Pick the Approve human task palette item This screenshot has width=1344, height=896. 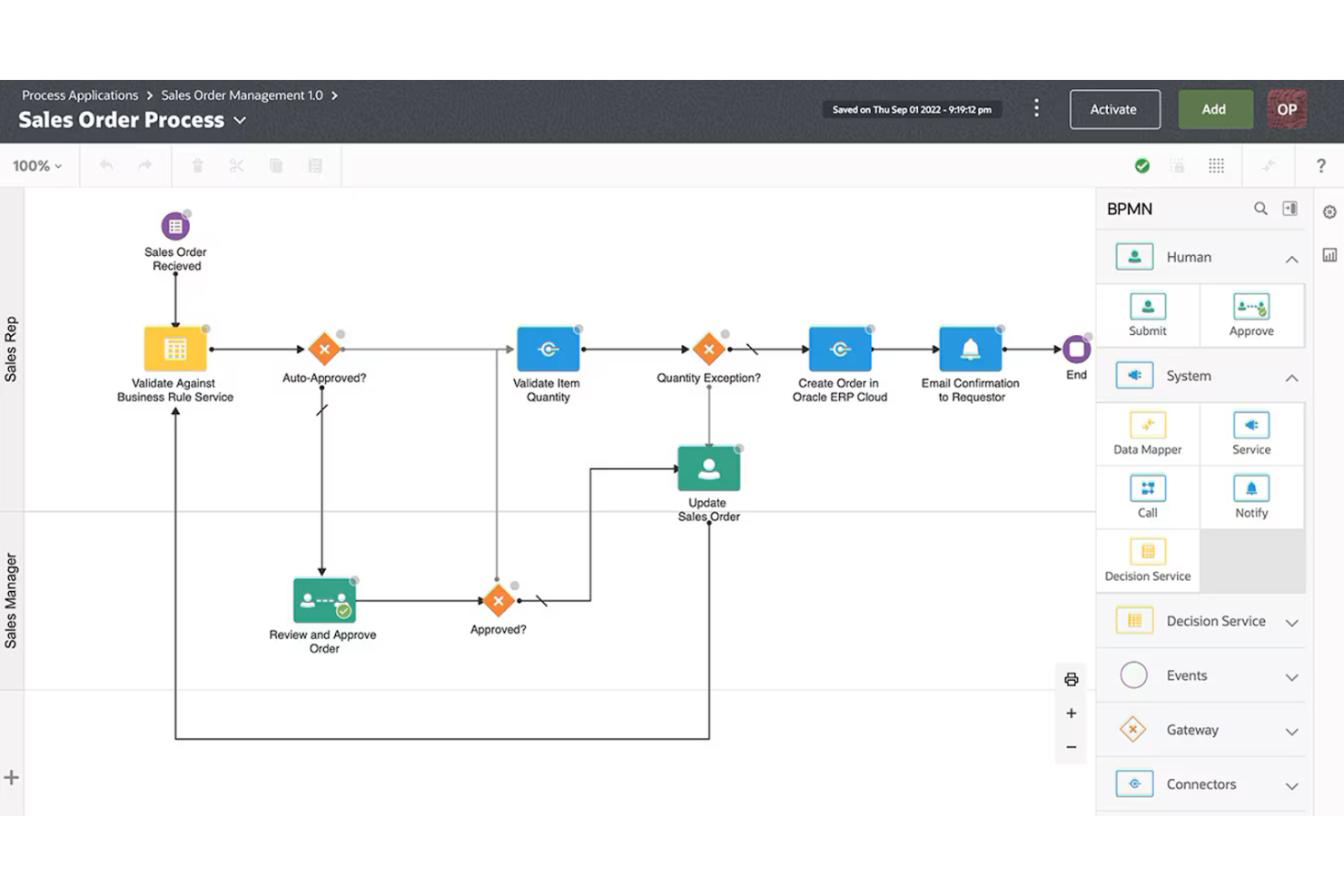point(1251,315)
